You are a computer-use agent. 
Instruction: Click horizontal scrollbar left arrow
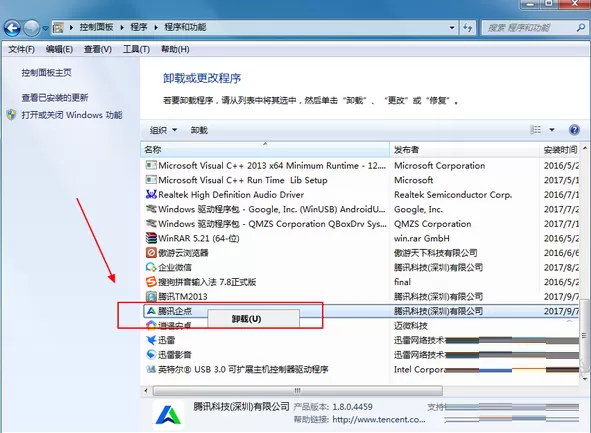pos(146,390)
